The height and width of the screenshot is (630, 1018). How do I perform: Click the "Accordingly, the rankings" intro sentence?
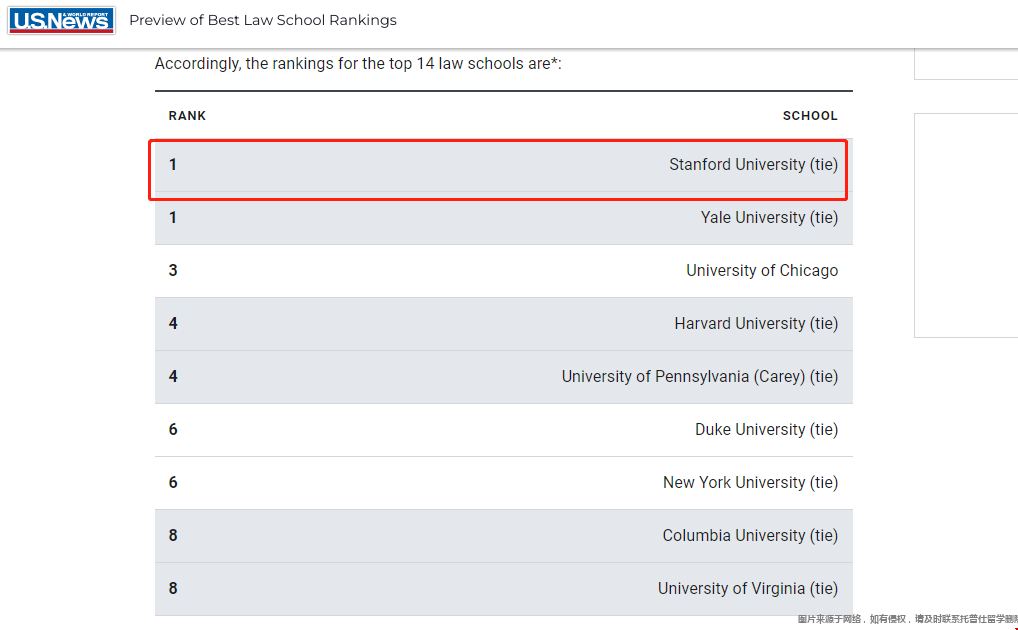click(358, 64)
